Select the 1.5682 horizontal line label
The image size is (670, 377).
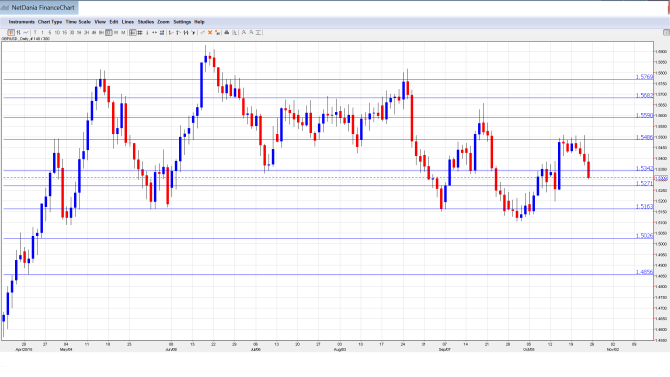[x=644, y=95]
